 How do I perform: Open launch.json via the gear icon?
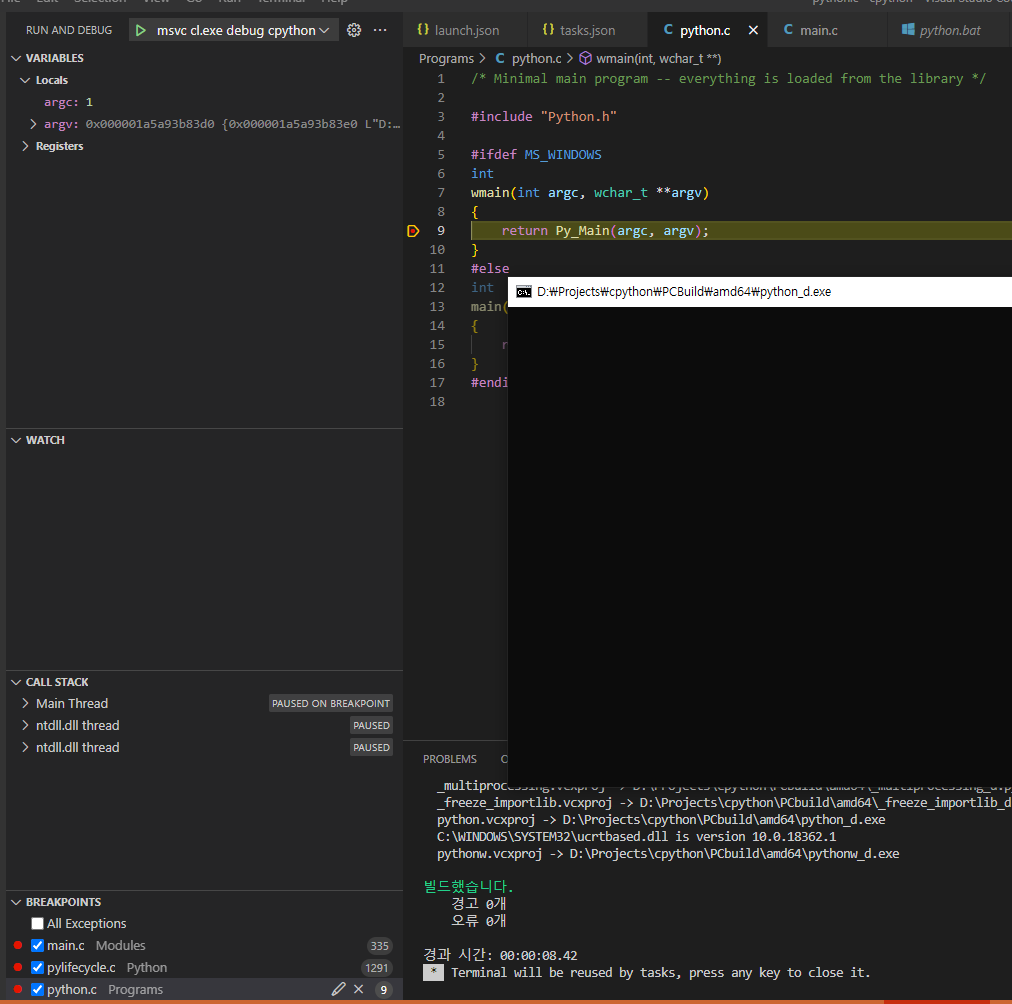(353, 30)
